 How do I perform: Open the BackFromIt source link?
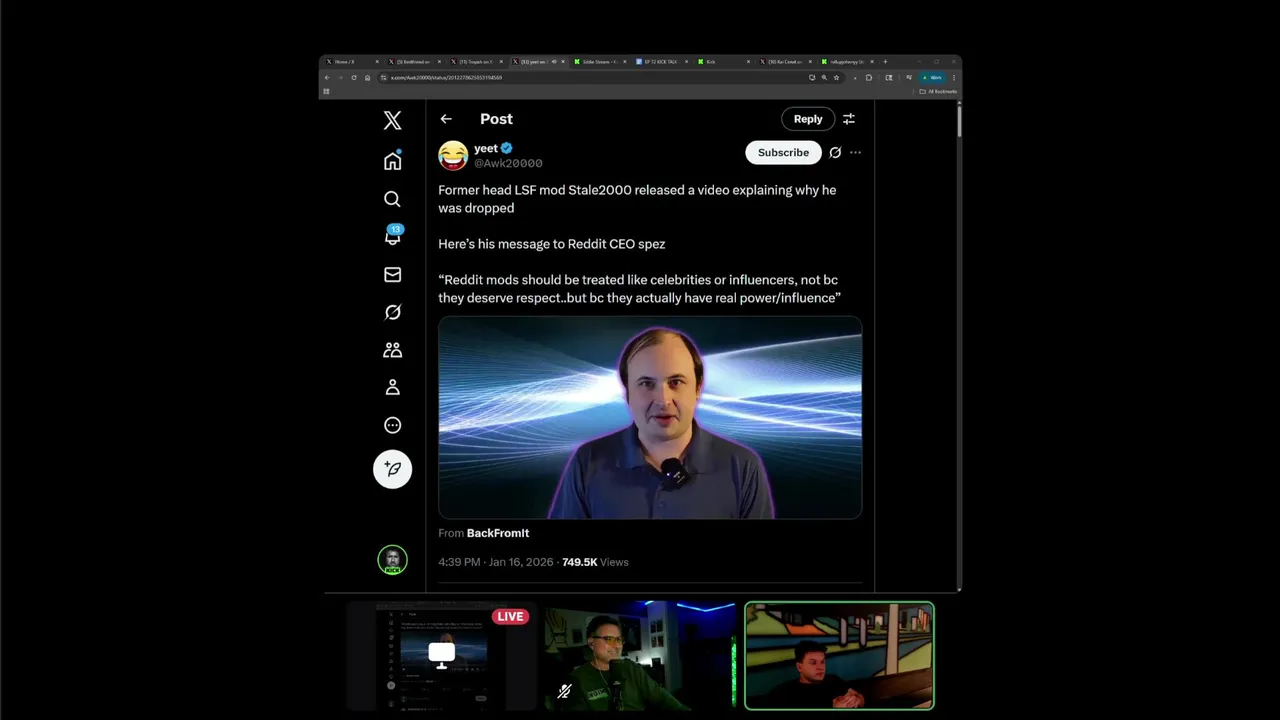coord(498,533)
